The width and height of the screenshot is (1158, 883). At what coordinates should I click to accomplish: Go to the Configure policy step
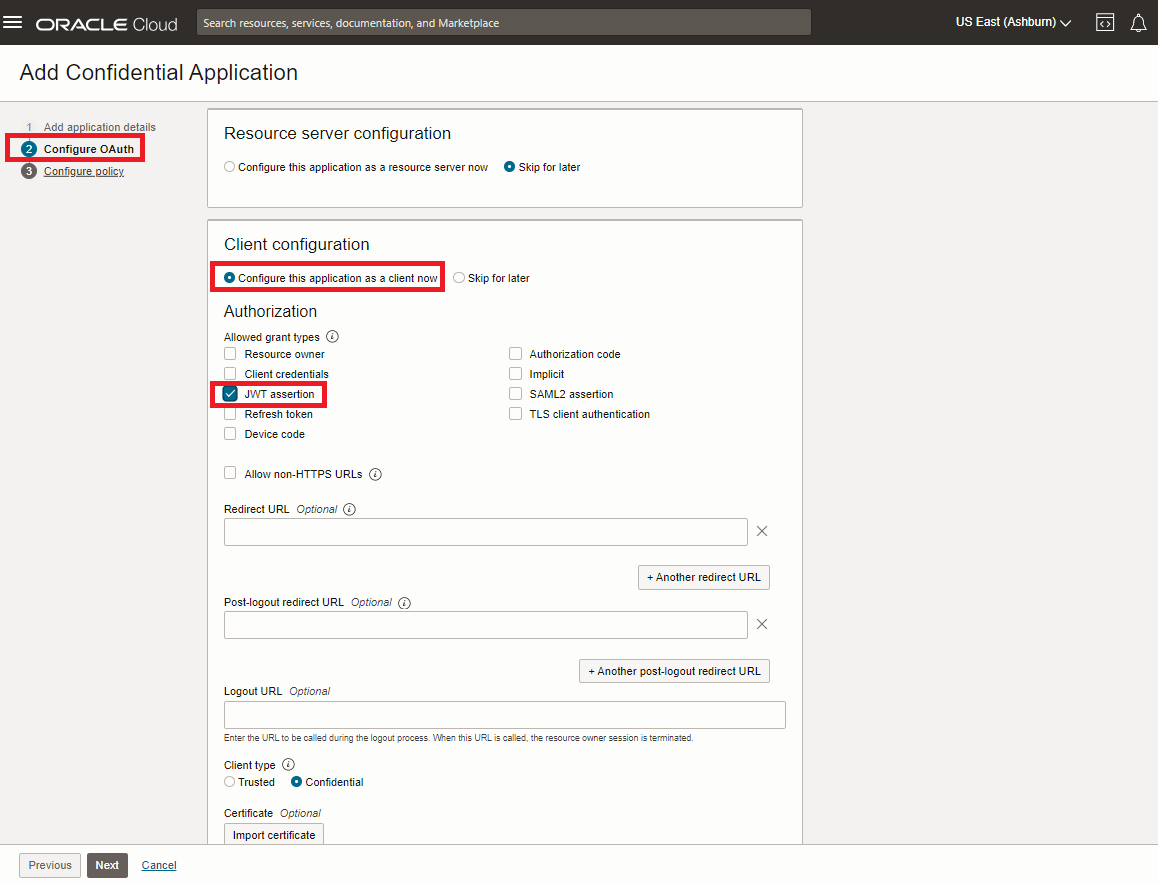tap(83, 171)
